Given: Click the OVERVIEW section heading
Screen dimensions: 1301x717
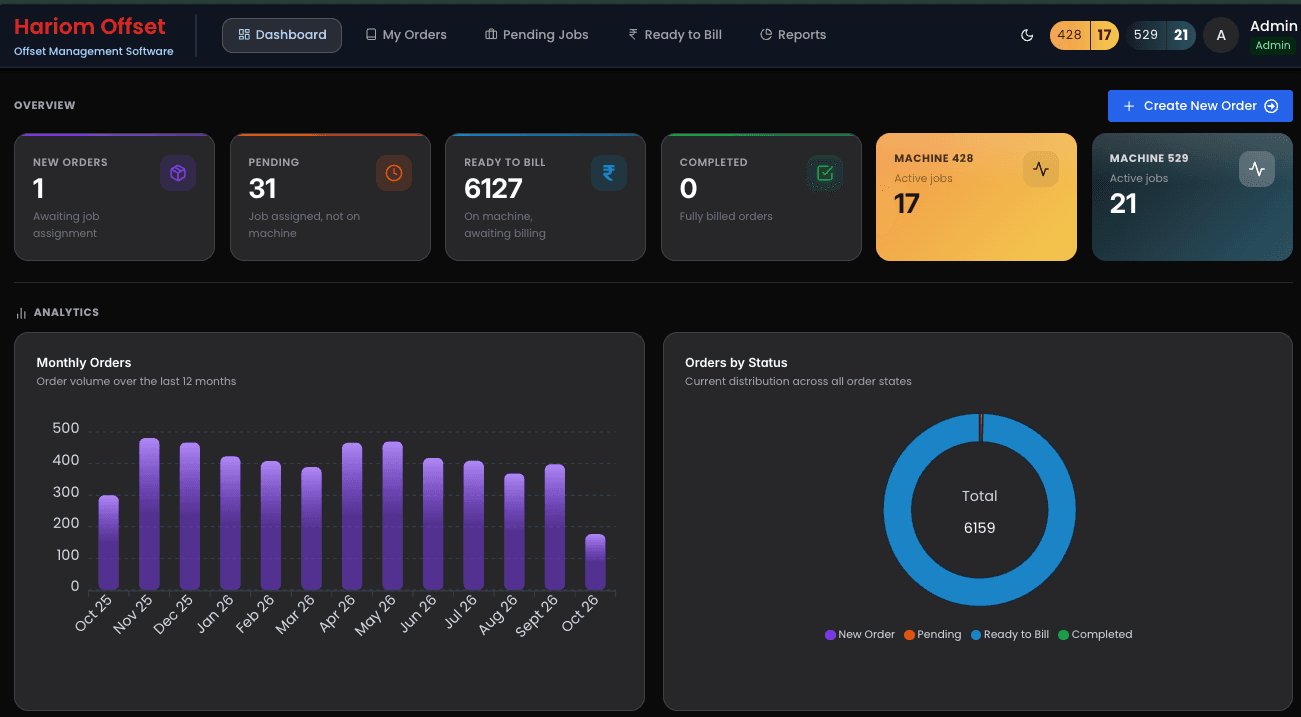Looking at the screenshot, I should coord(45,105).
